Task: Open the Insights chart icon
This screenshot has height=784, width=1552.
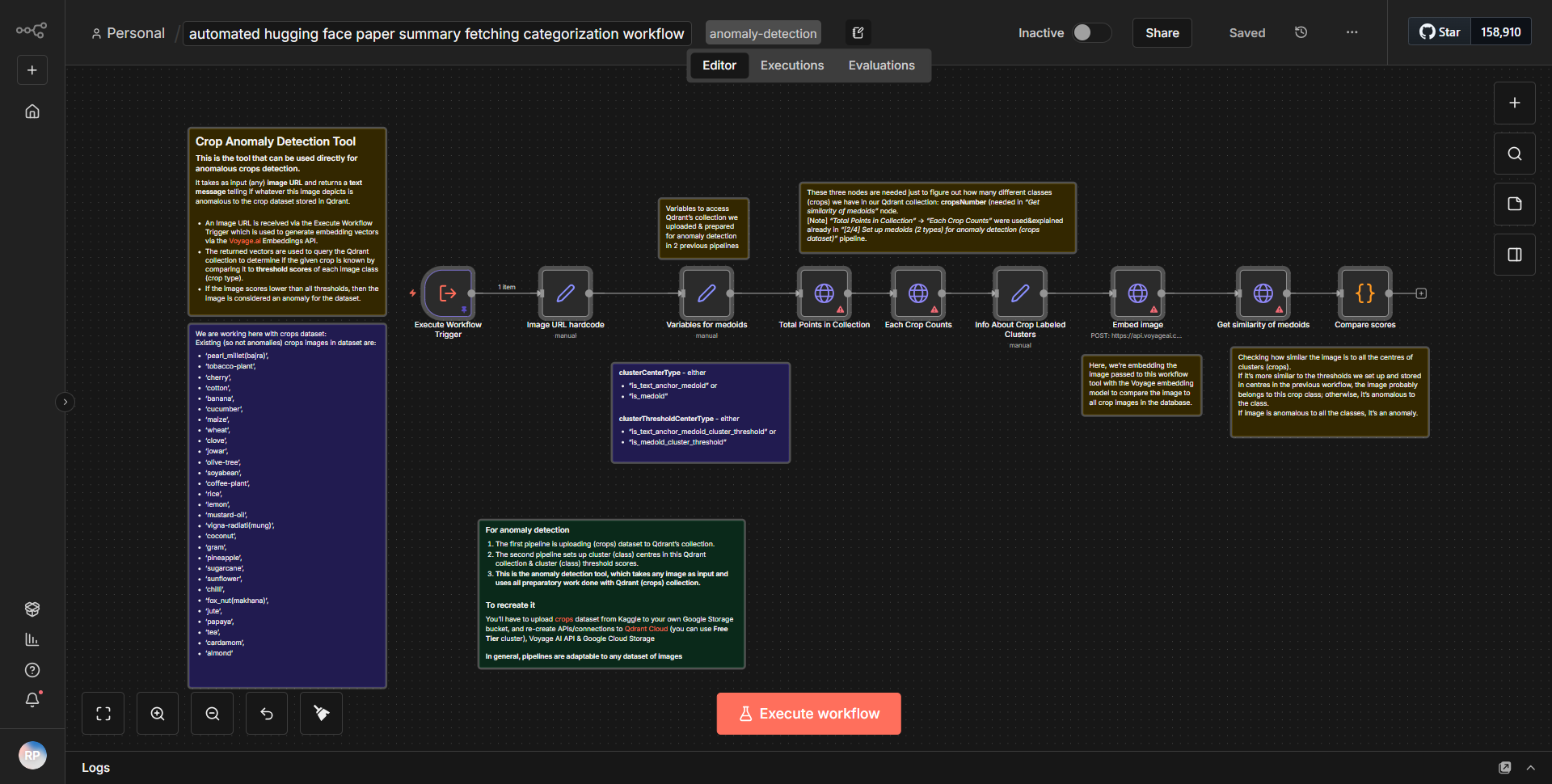Action: (32, 639)
